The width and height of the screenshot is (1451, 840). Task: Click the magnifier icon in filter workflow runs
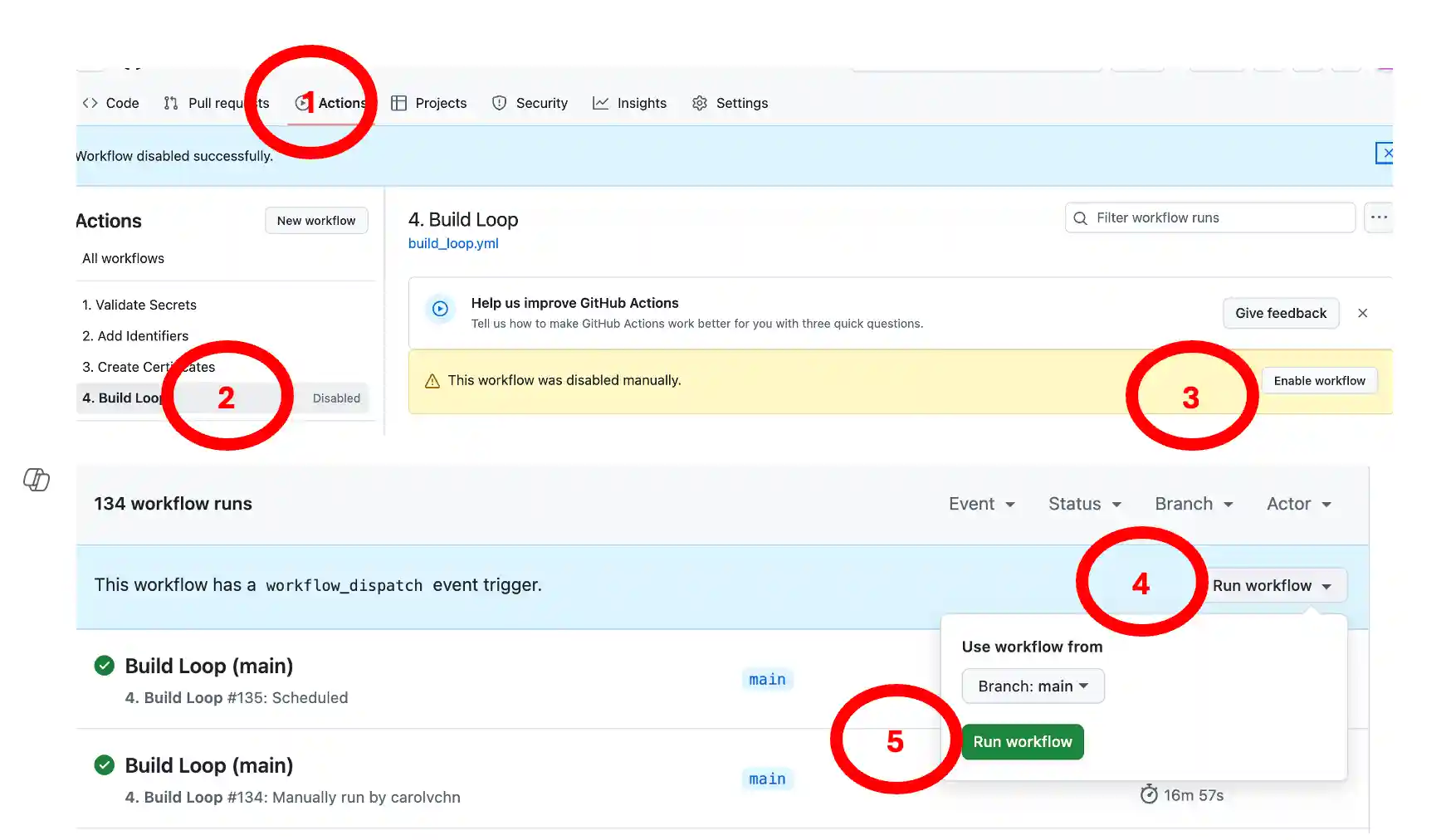coord(1080,217)
